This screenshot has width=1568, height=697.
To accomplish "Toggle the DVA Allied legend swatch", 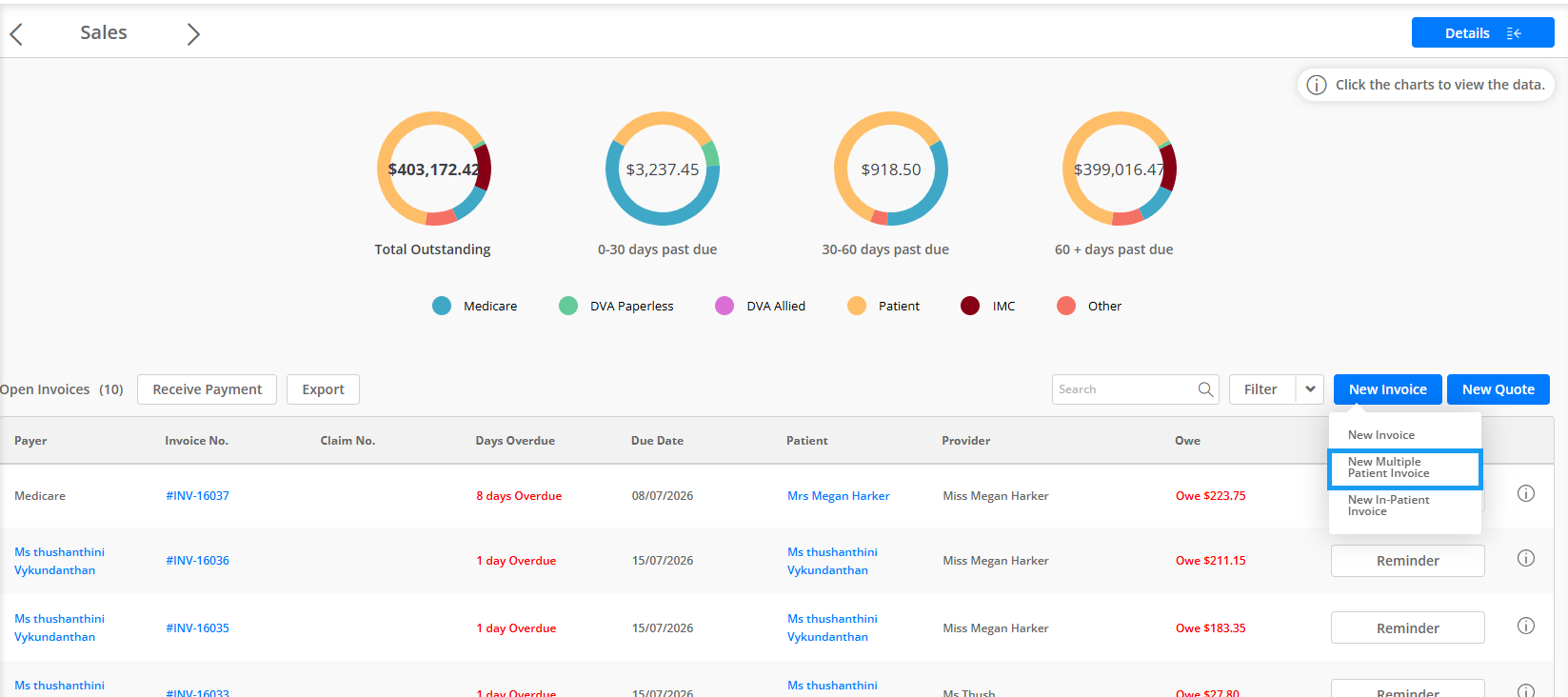I will [724, 306].
